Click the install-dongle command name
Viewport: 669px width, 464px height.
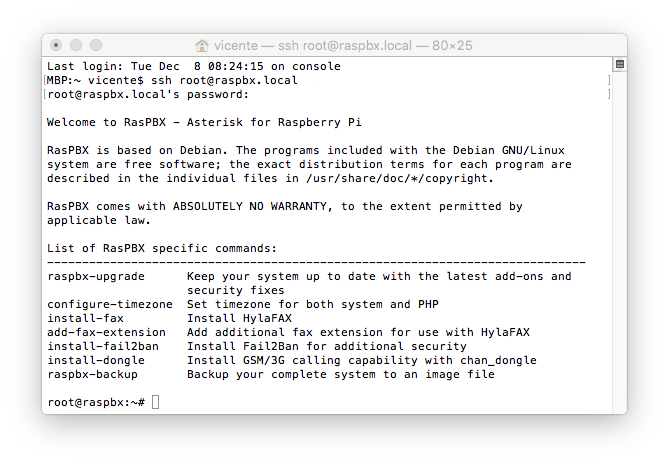pyautogui.click(x=96, y=360)
